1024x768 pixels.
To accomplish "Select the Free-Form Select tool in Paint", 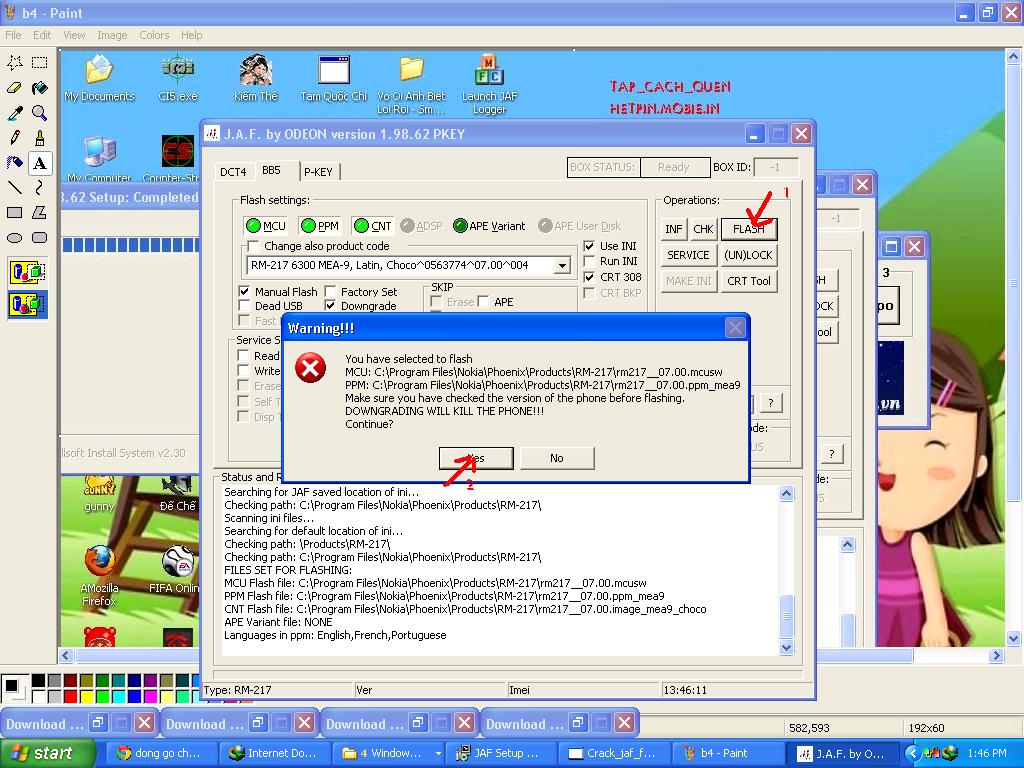I will (x=14, y=63).
